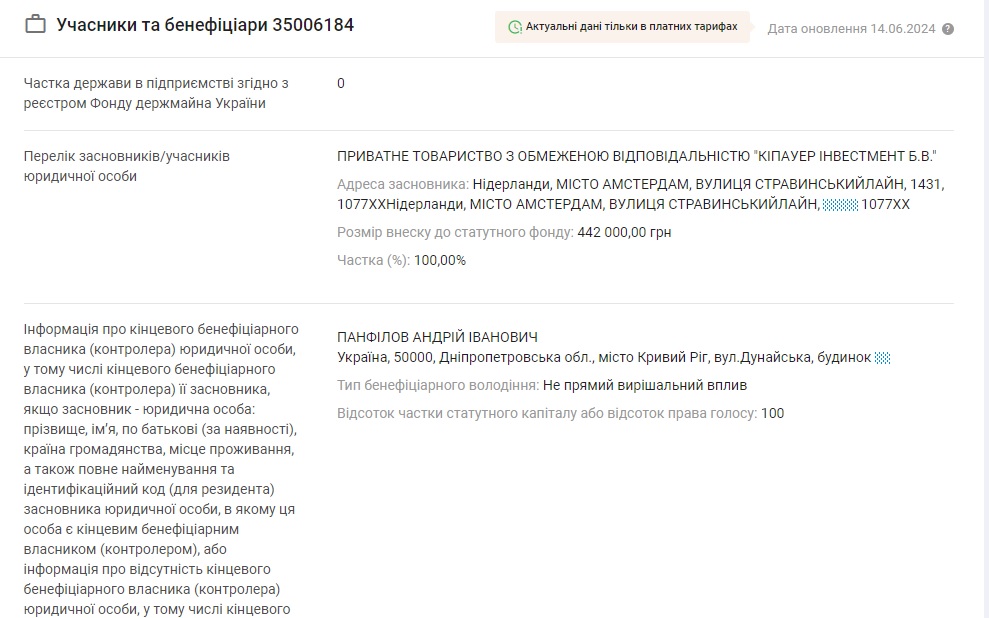Click 'Актуальні дані тільки в платних тарифах' badge
The height and width of the screenshot is (618, 989).
(623, 27)
